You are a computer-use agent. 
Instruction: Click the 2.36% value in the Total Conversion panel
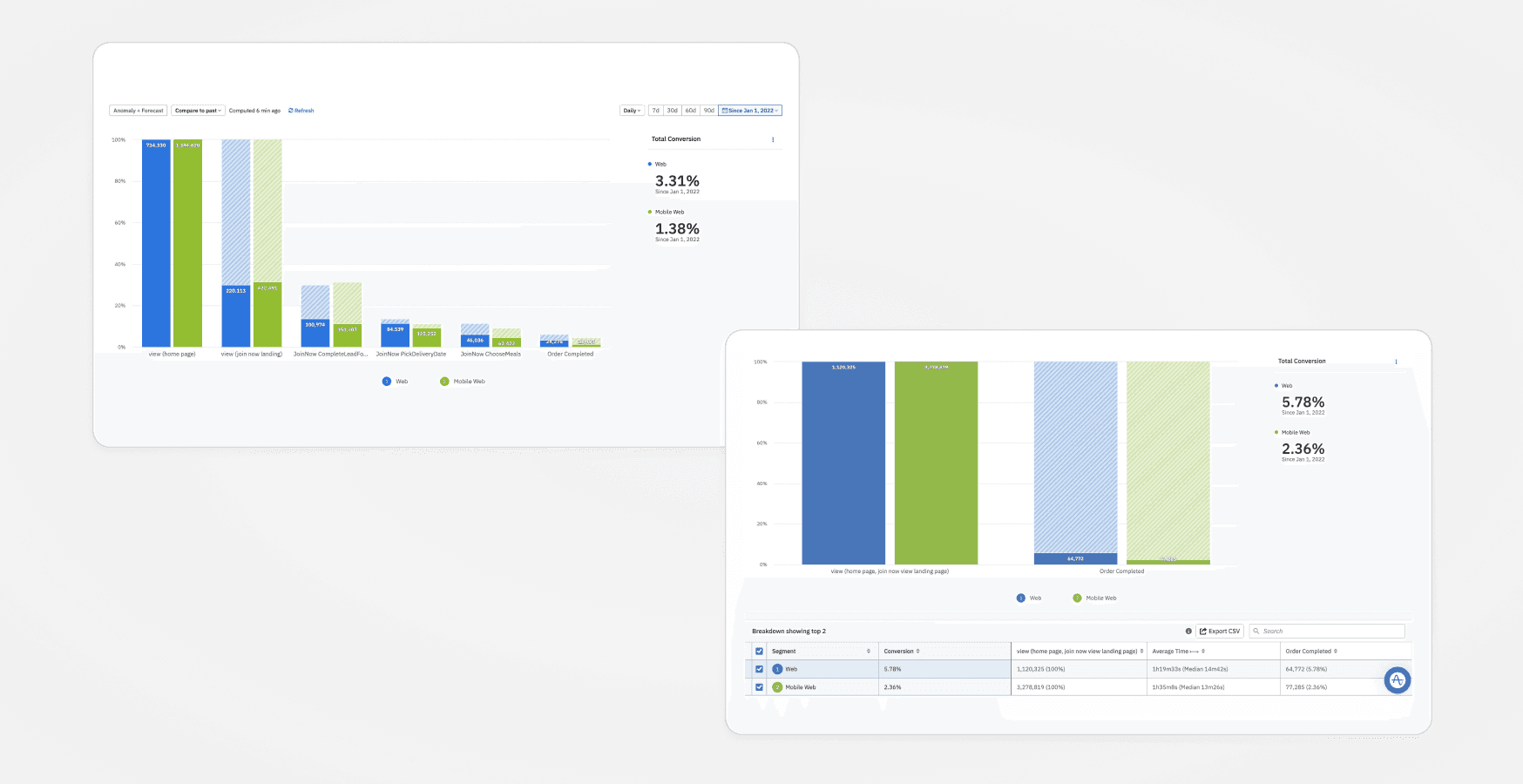pos(1303,449)
